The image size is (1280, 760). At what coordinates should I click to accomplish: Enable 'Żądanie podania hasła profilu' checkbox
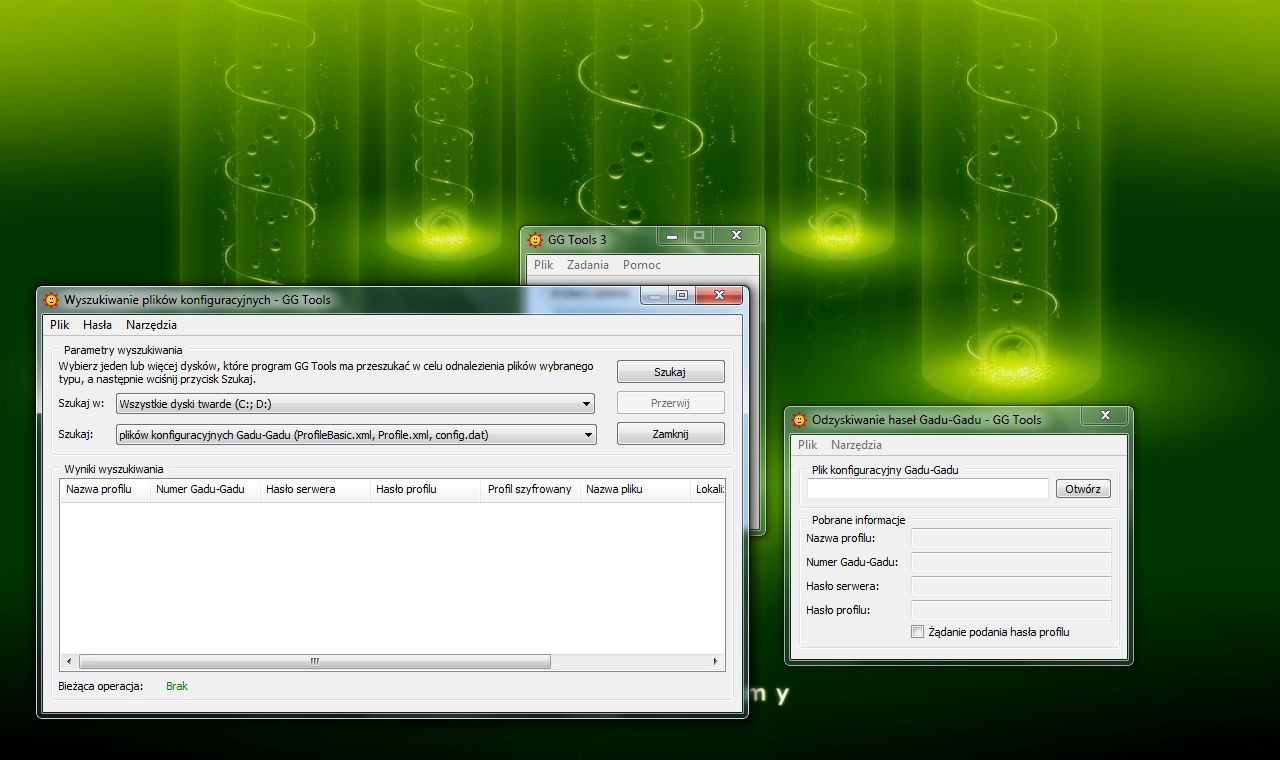(918, 632)
